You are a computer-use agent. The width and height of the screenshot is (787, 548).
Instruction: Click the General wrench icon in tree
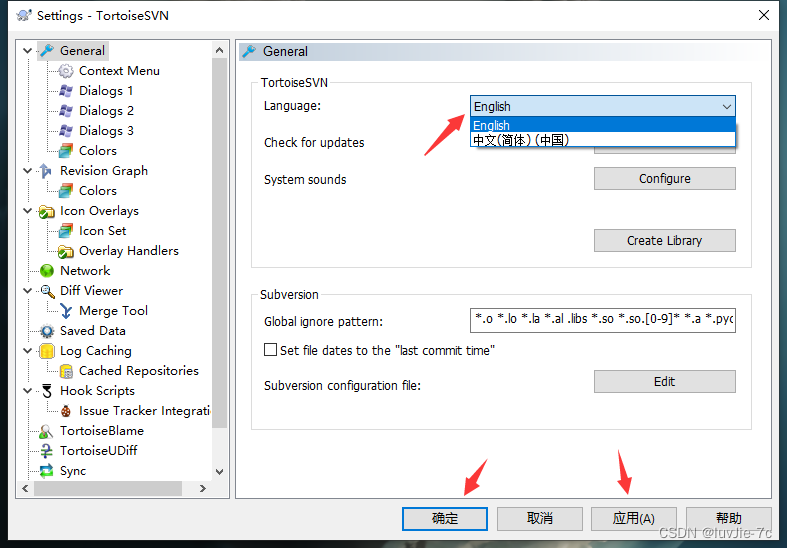(x=47, y=51)
